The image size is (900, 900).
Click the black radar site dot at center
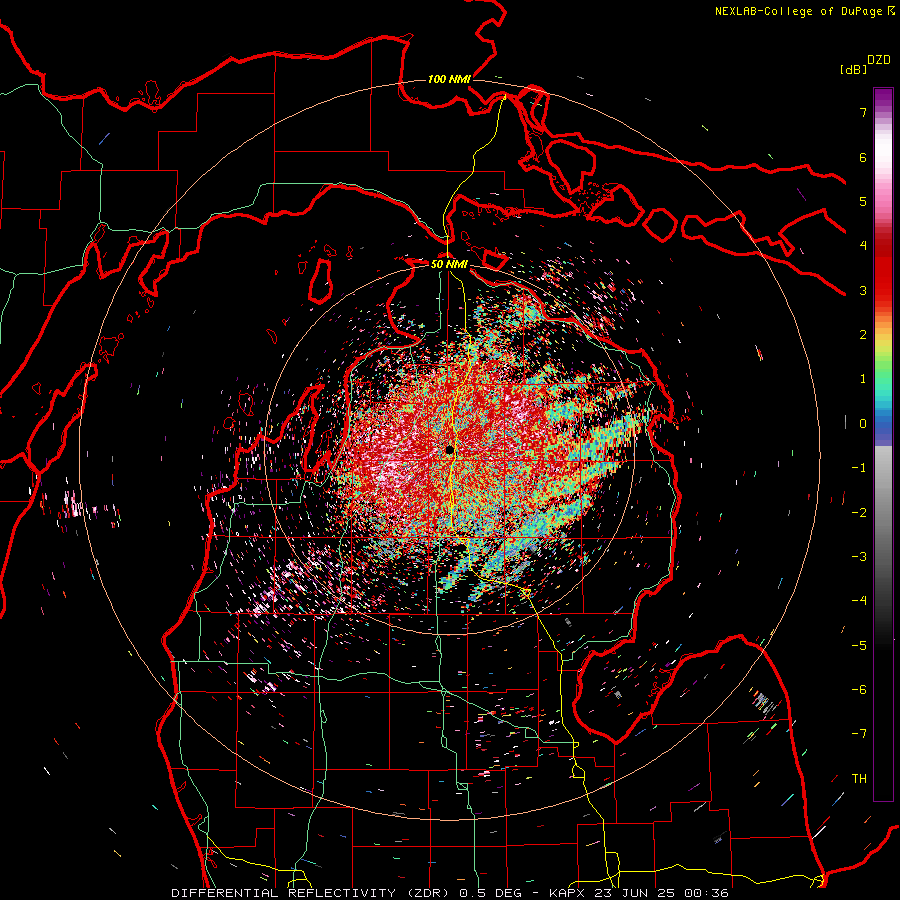[450, 450]
